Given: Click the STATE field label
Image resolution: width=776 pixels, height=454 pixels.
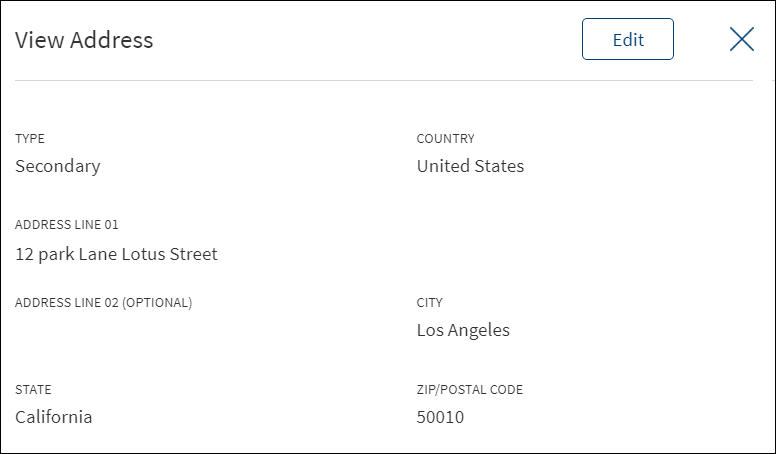Looking at the screenshot, I should point(33,390).
